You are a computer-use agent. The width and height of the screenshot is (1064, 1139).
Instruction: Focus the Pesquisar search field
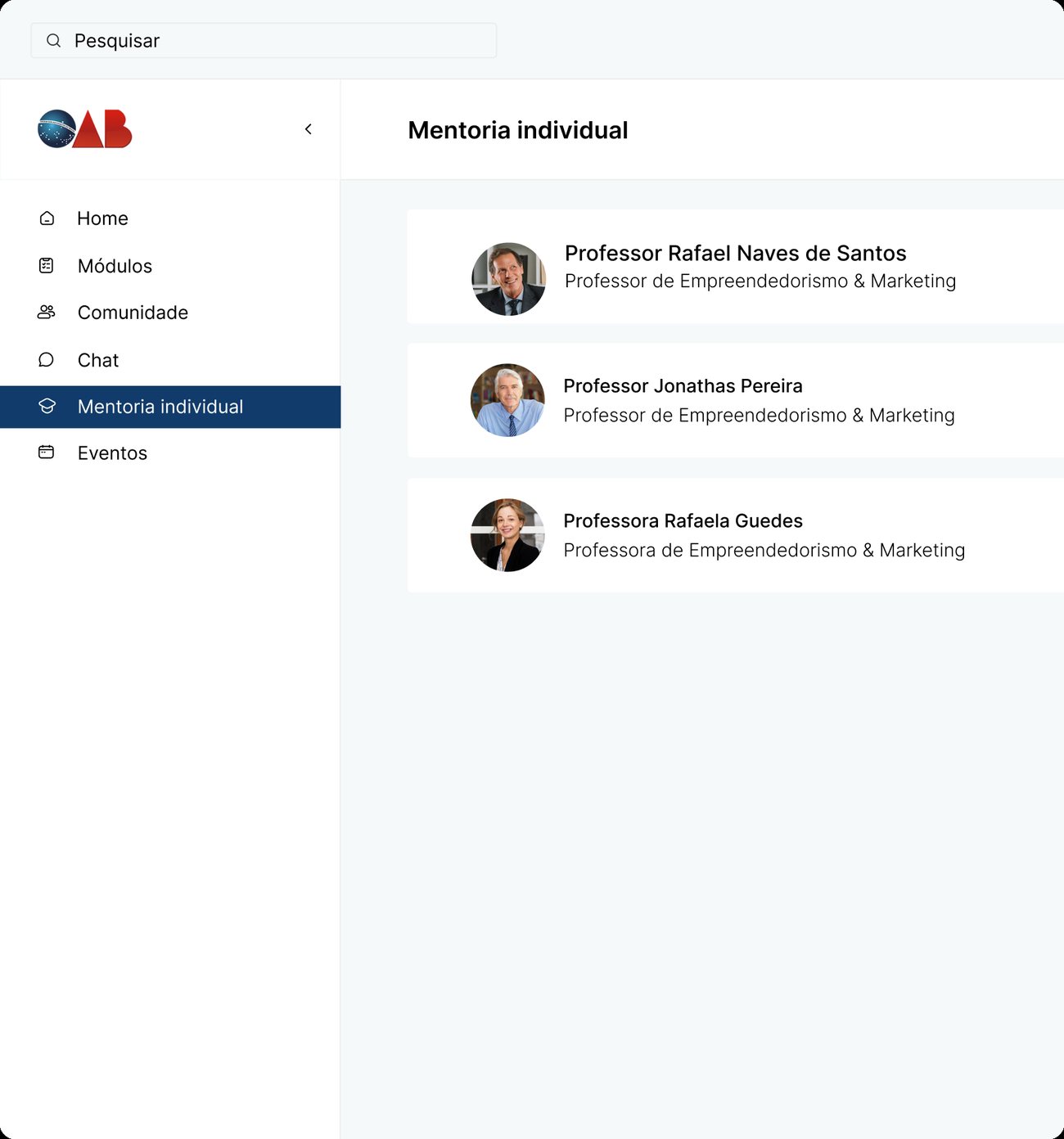[264, 41]
